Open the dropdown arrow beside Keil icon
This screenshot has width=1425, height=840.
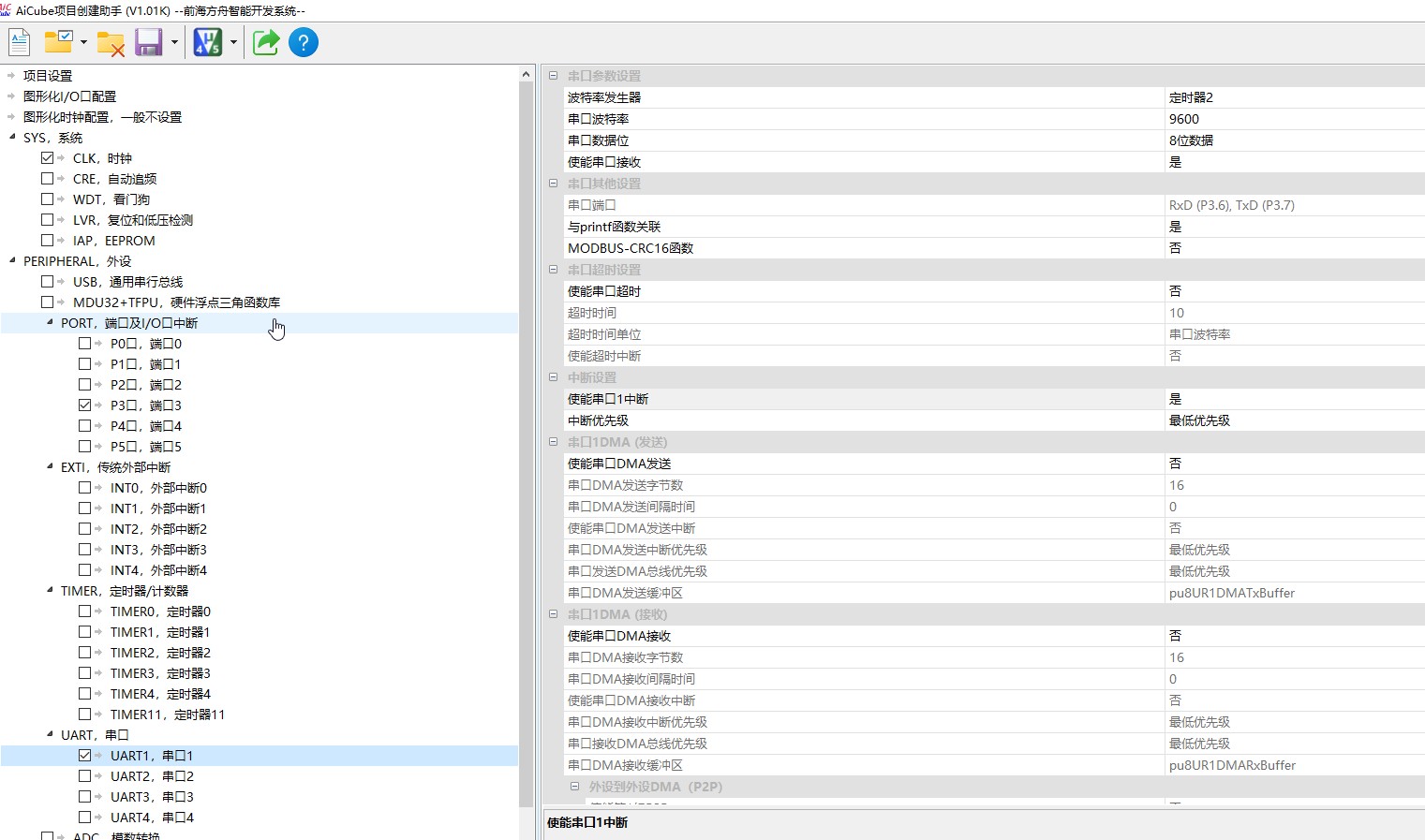click(233, 42)
